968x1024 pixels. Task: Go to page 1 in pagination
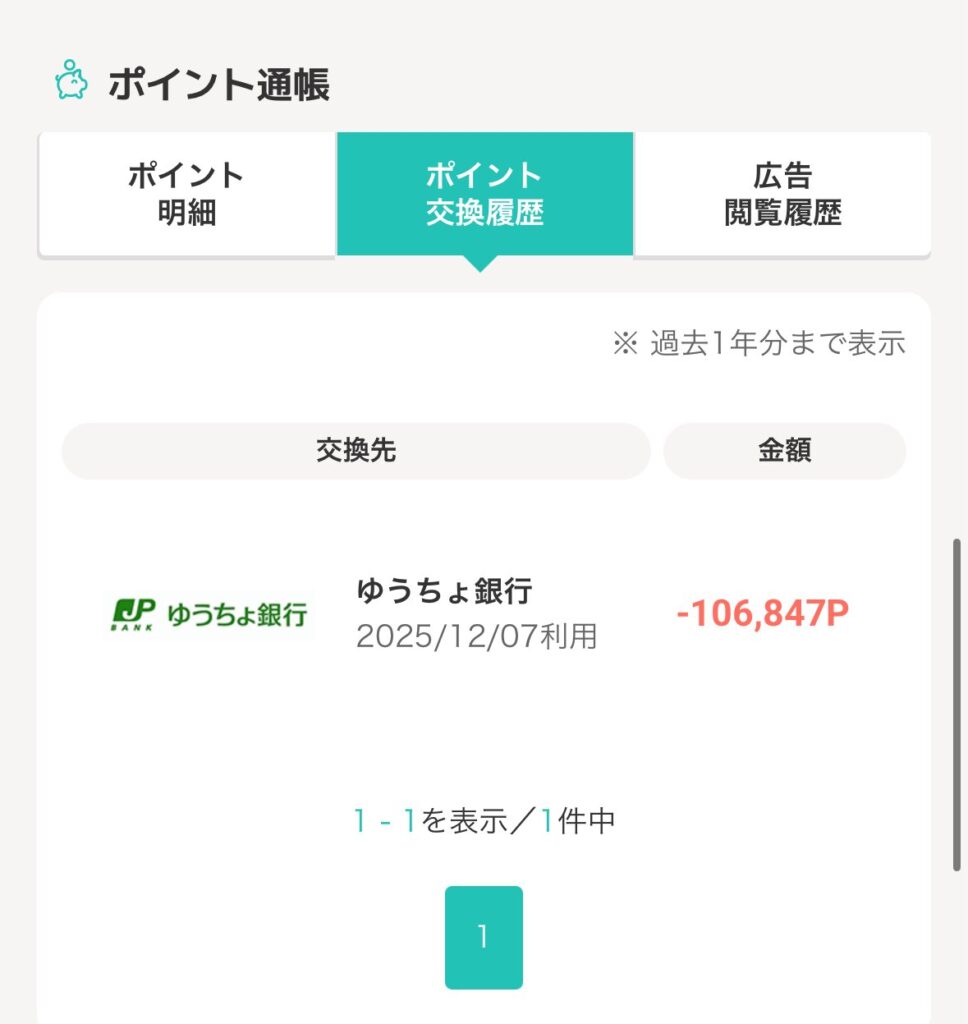[483, 937]
